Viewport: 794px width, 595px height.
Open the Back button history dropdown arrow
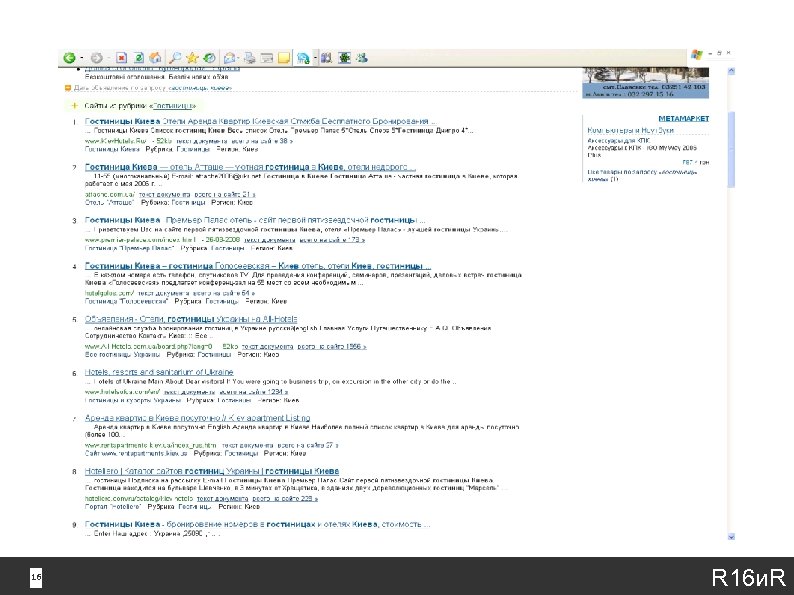pos(82,58)
